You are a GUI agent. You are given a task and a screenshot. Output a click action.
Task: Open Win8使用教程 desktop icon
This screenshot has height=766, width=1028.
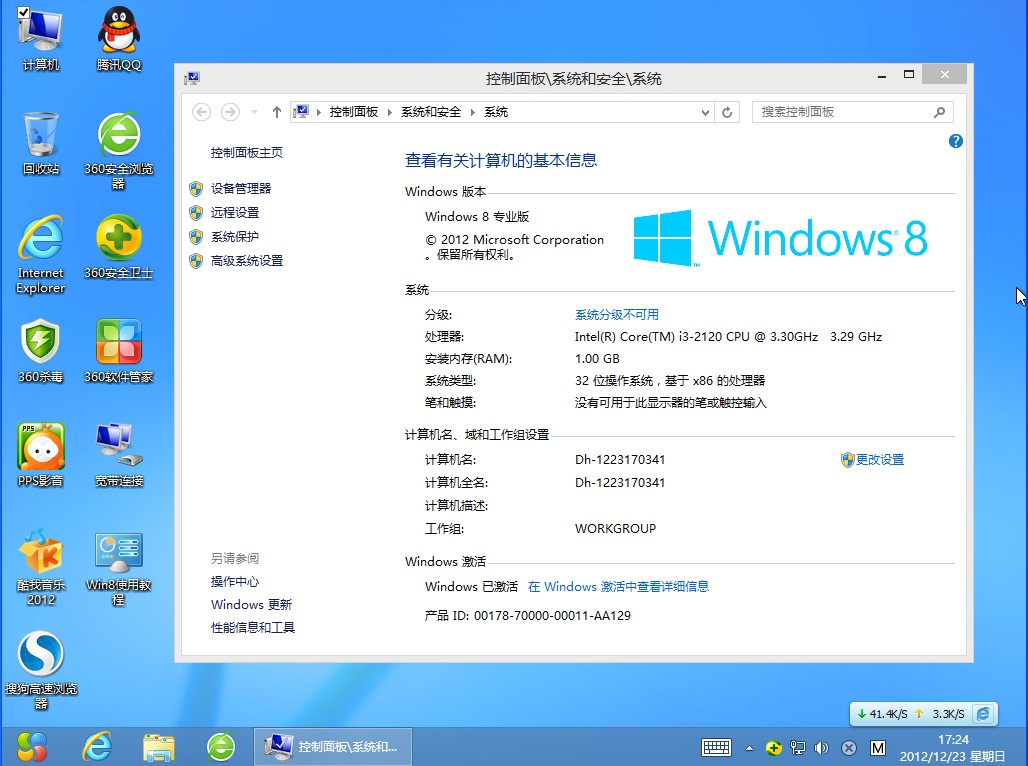(x=119, y=567)
